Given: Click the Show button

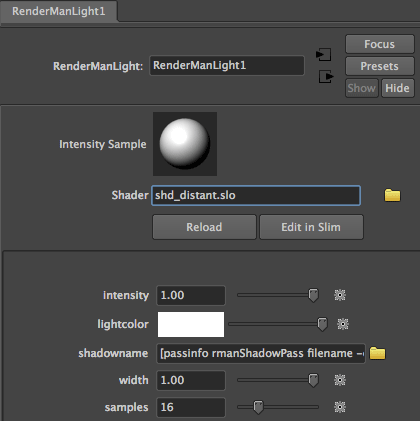Looking at the screenshot, I should (362, 88).
